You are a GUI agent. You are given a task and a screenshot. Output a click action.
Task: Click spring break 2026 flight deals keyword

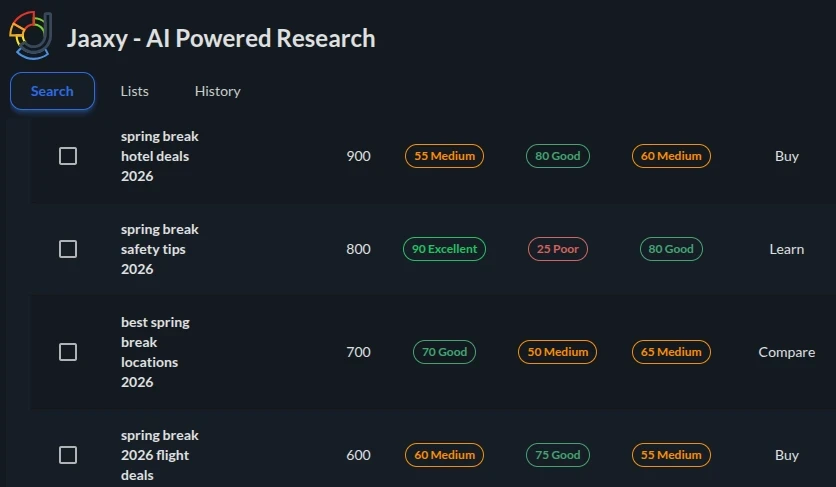click(x=160, y=455)
